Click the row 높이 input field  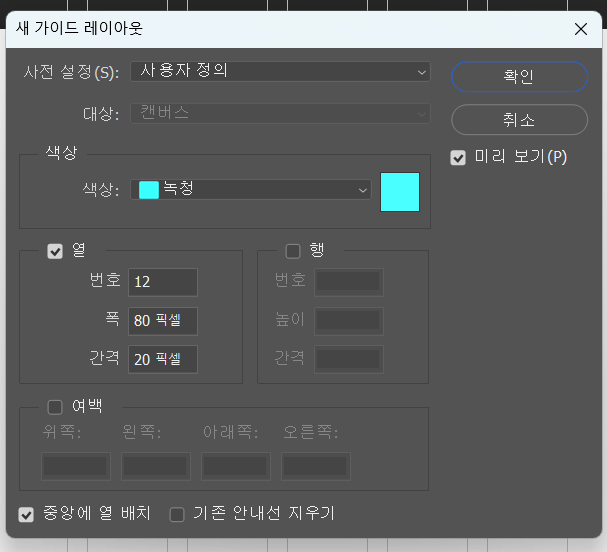point(348,321)
